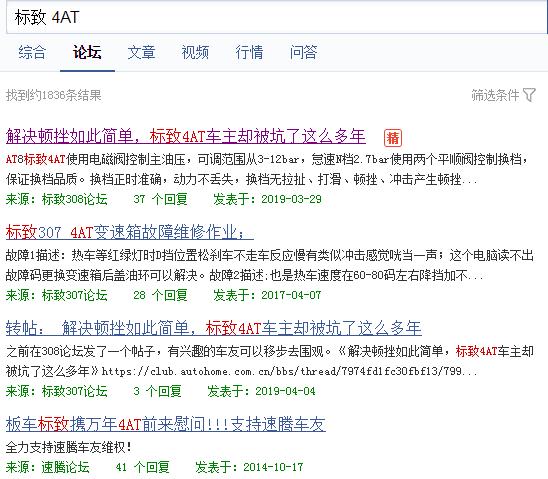Switch to the 综合 tab
The image size is (548, 479).
pos(32,52)
